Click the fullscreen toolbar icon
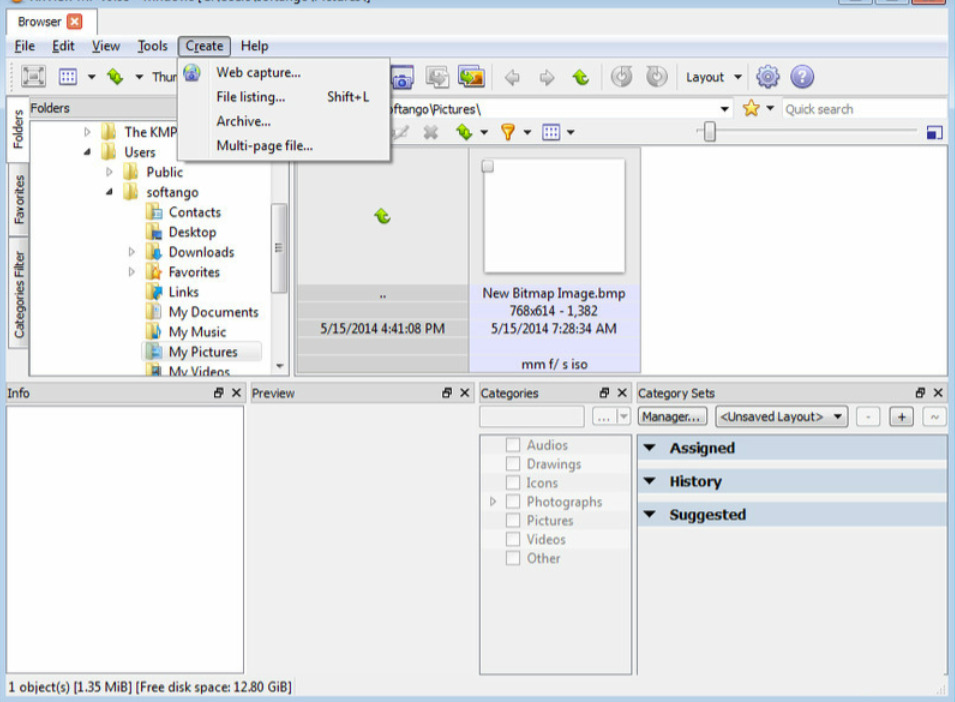Image resolution: width=955 pixels, height=702 pixels. [x=33, y=77]
